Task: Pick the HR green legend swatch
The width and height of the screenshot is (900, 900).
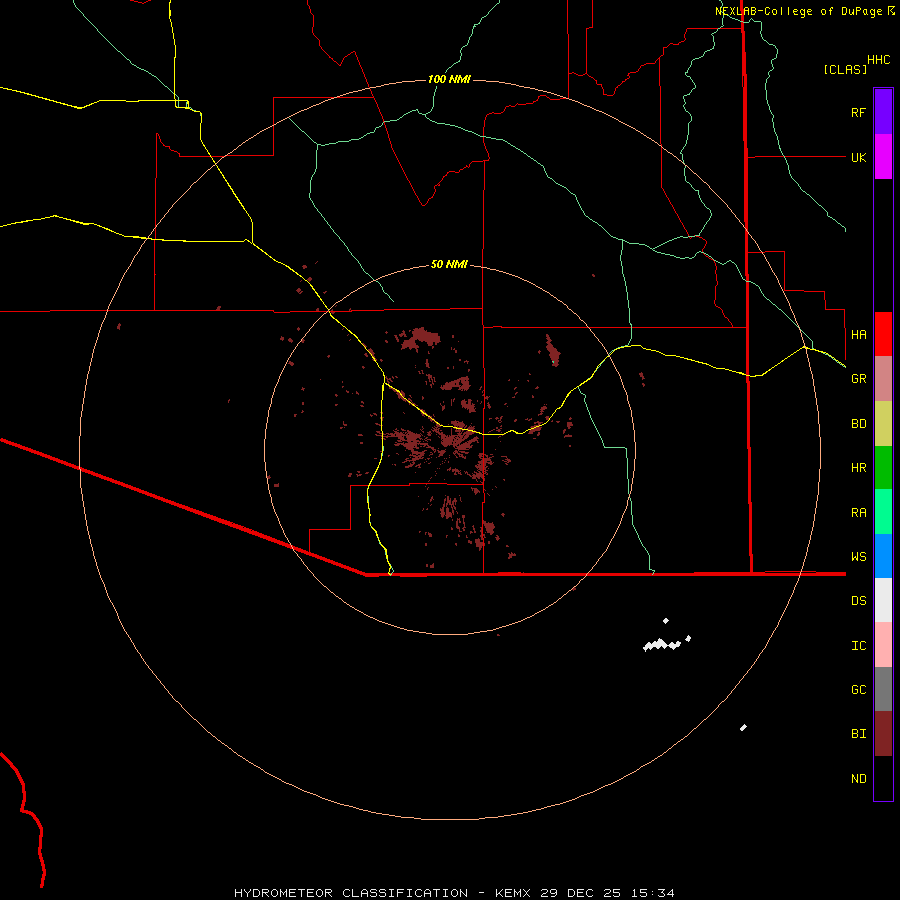Action: tap(883, 467)
